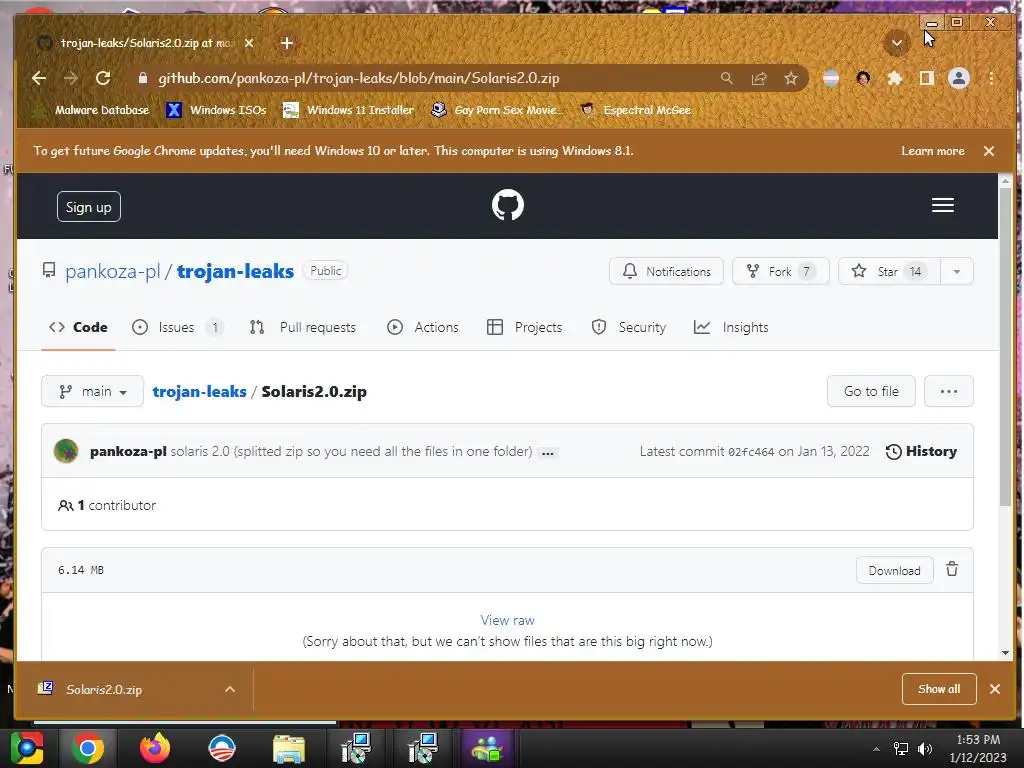Click Learn more on update banner

(933, 151)
